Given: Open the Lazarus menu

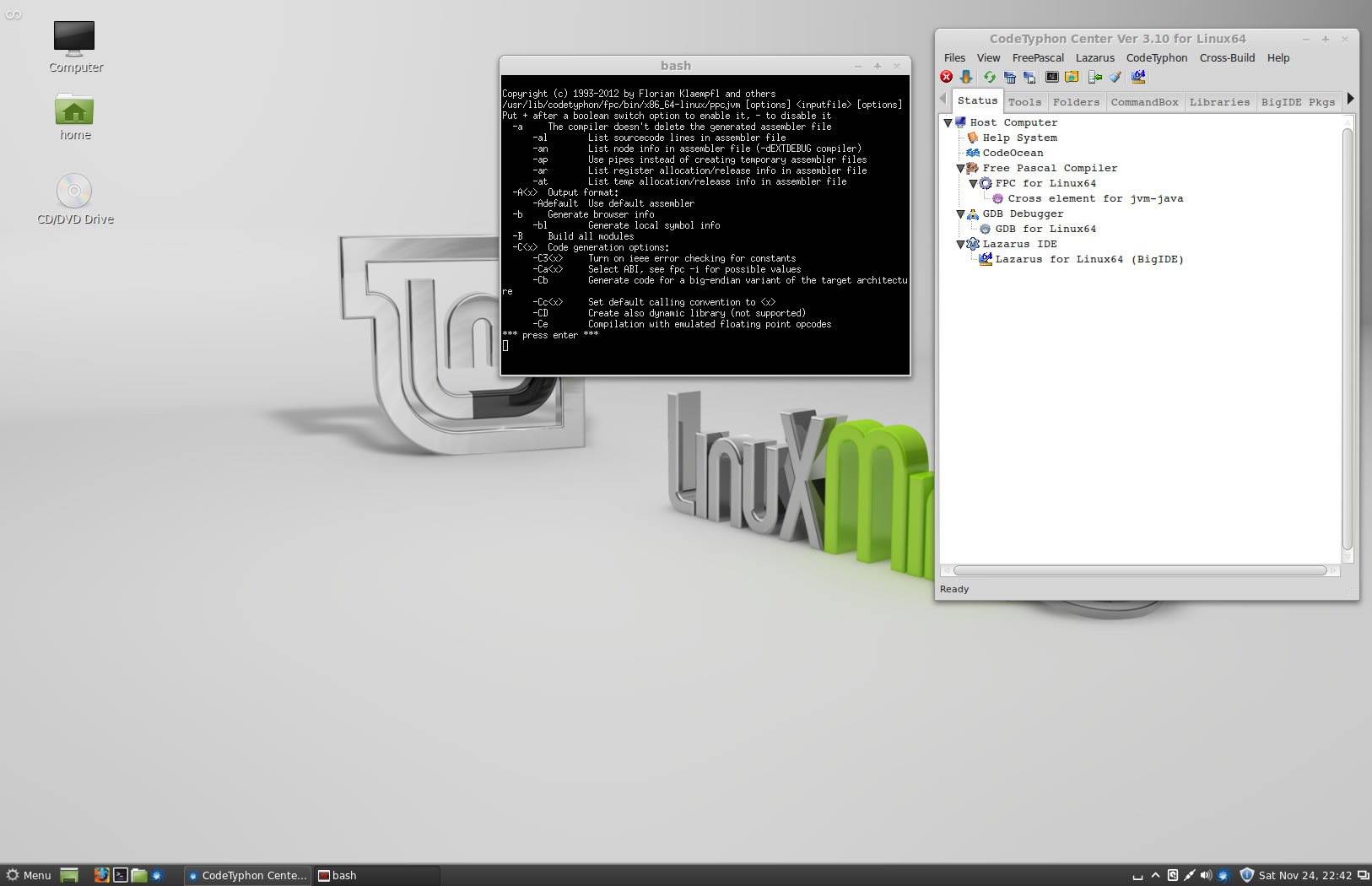Looking at the screenshot, I should [x=1094, y=58].
